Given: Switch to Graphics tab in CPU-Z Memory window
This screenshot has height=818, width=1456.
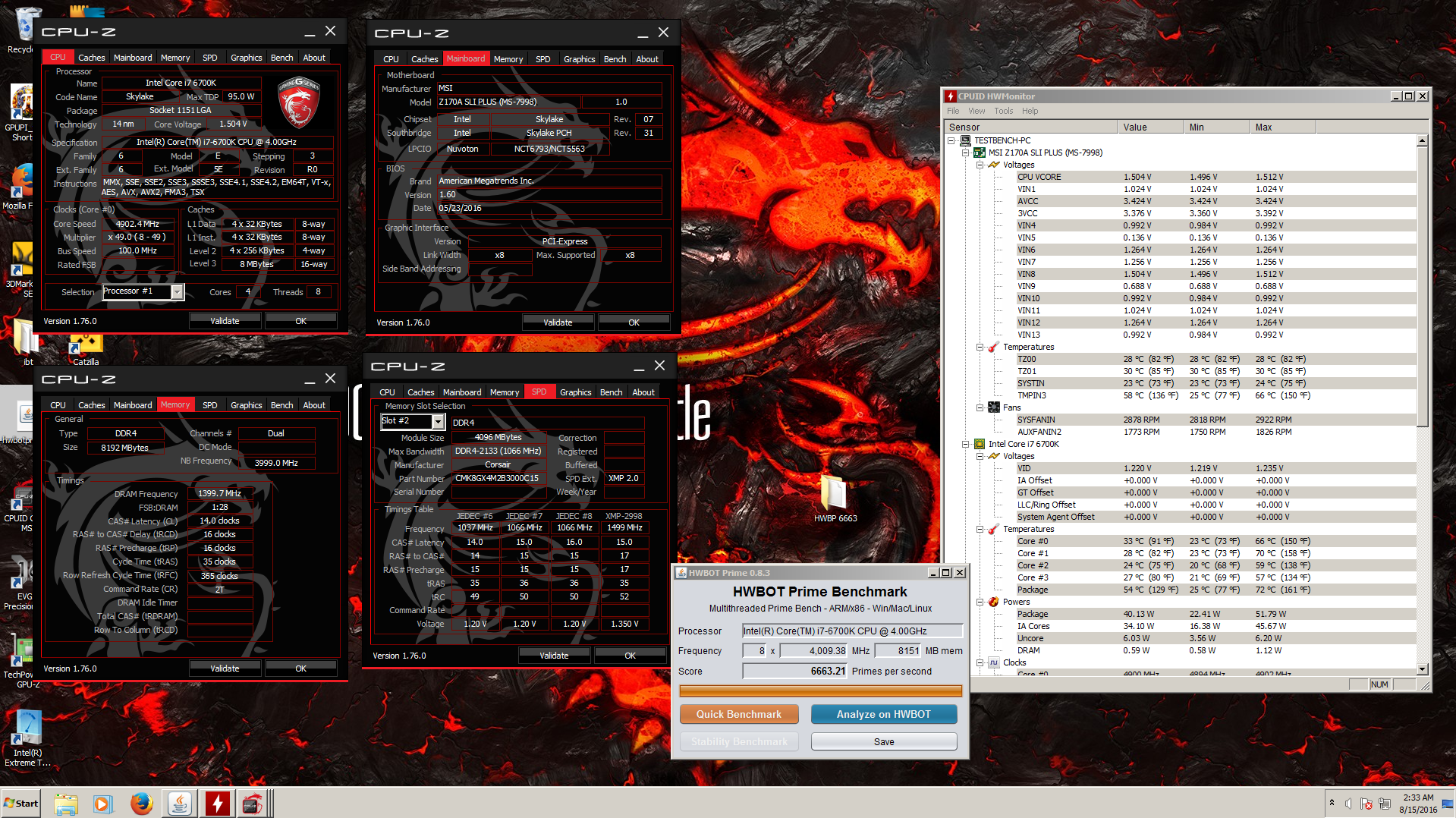Looking at the screenshot, I should point(246,405).
